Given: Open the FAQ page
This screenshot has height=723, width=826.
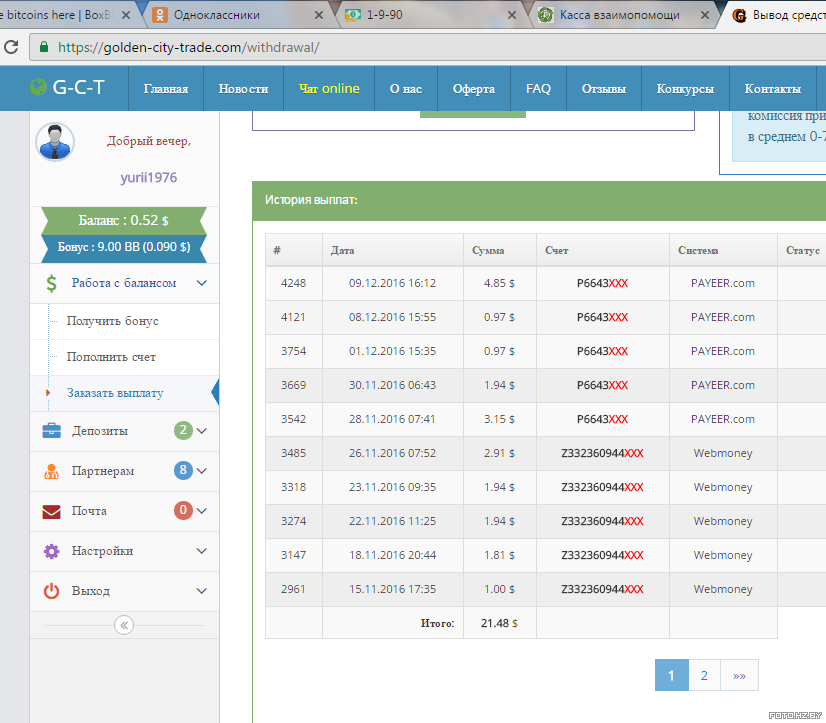Looking at the screenshot, I should (x=538, y=89).
